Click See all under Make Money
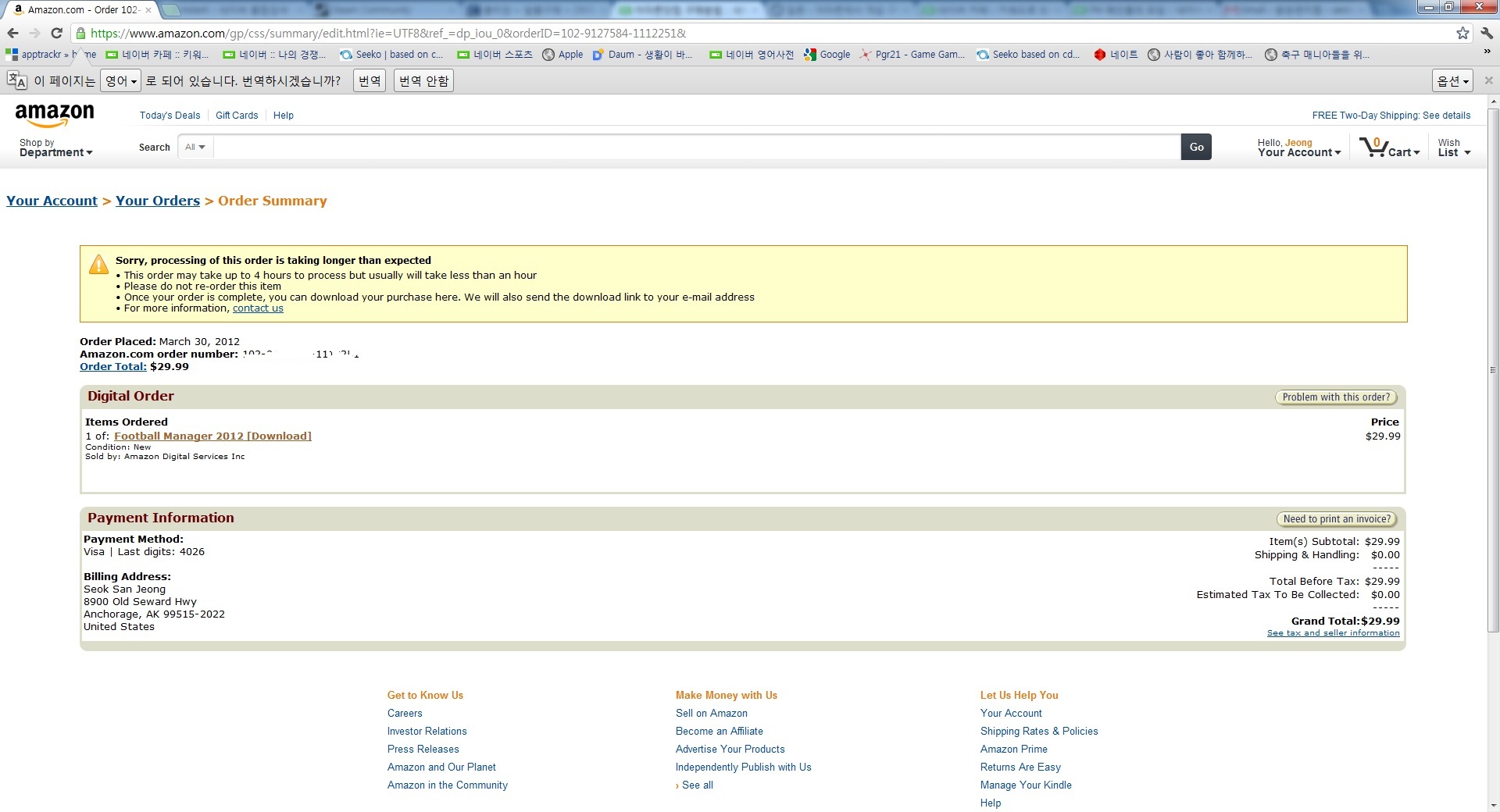Screen dimensions: 1500x812 [697, 785]
